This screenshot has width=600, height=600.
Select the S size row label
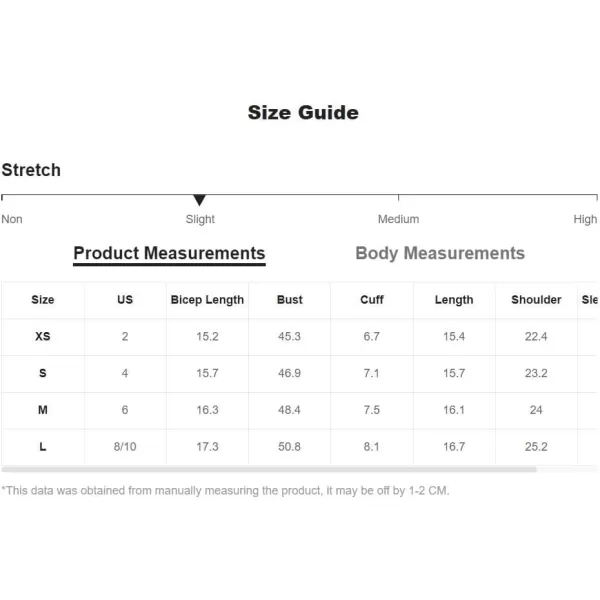42,373
